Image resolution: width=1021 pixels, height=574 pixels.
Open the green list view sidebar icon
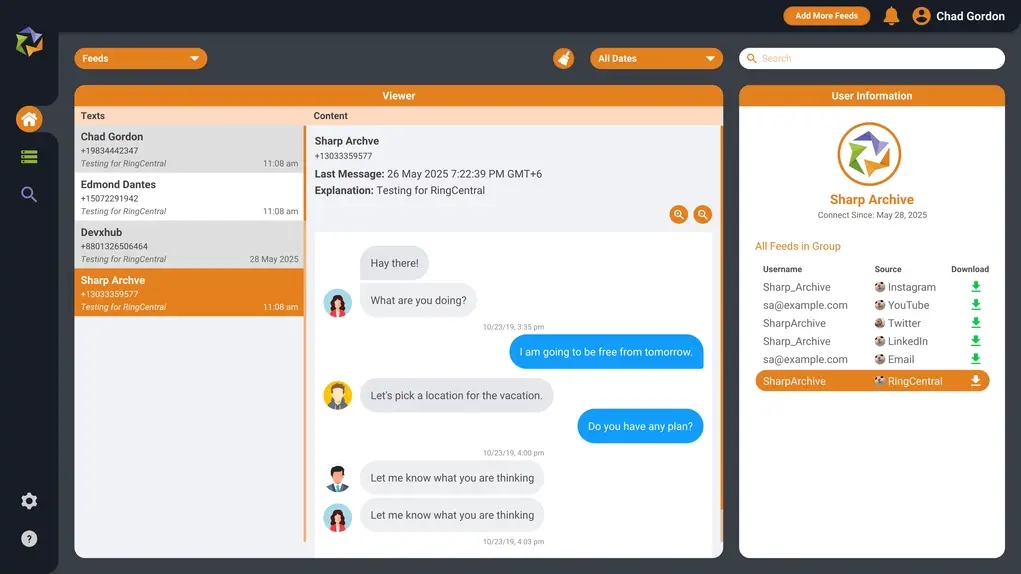29,157
